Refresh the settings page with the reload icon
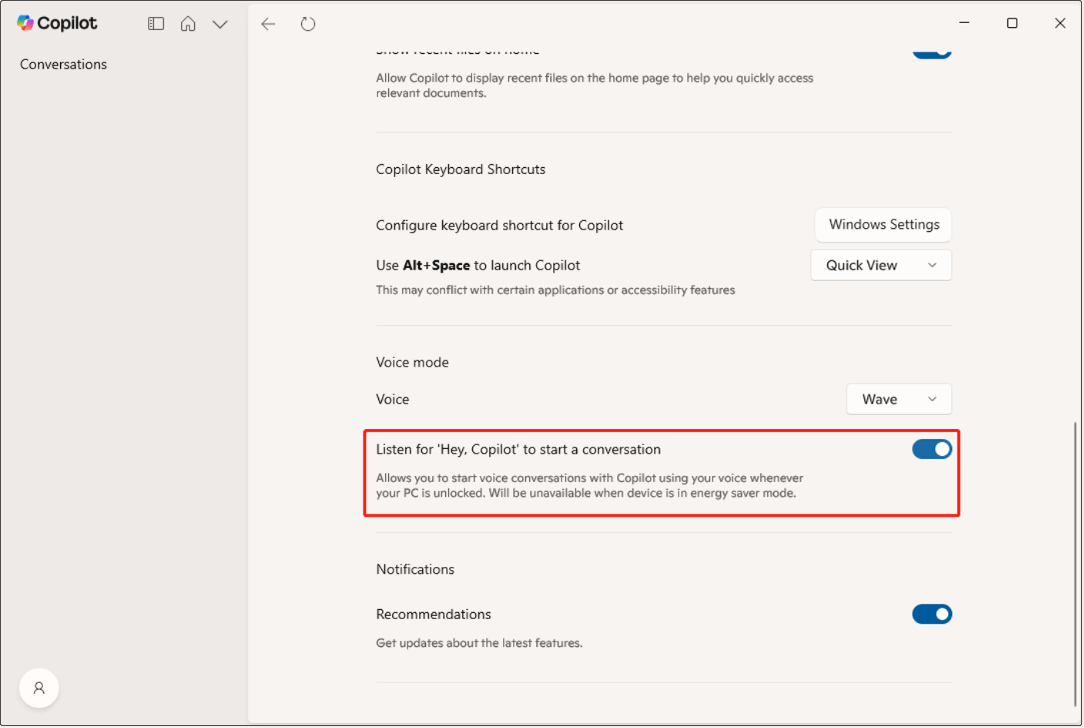The height and width of the screenshot is (728, 1084). (x=308, y=23)
